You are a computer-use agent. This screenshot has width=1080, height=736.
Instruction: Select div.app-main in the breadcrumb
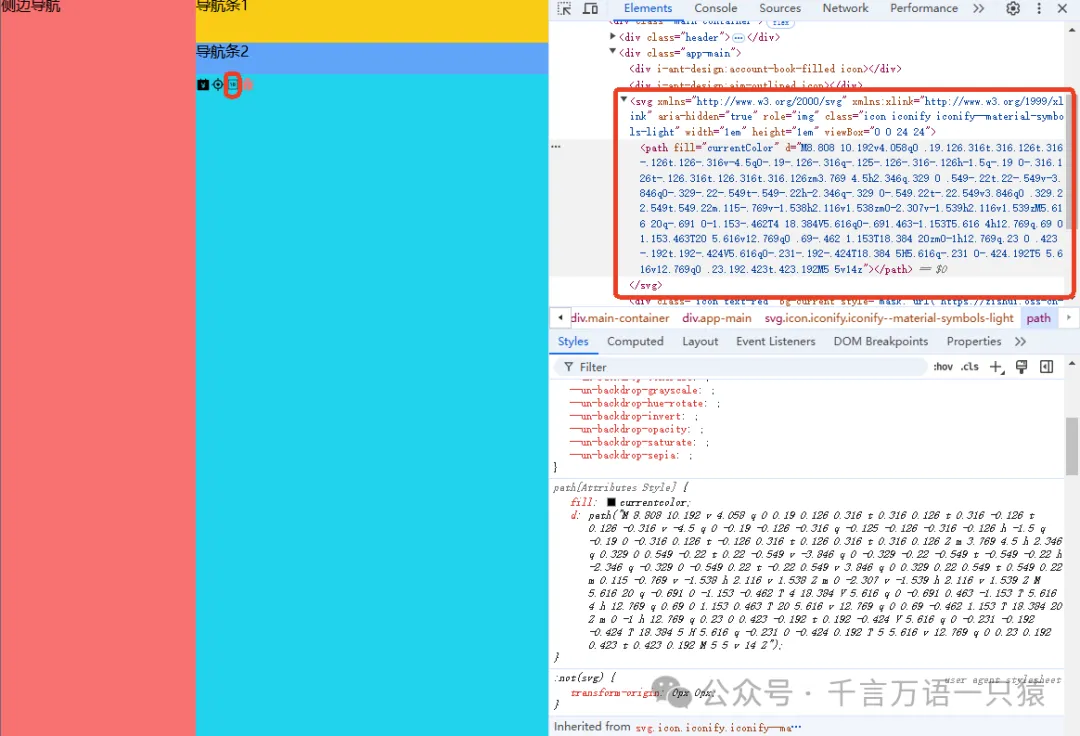click(716, 318)
